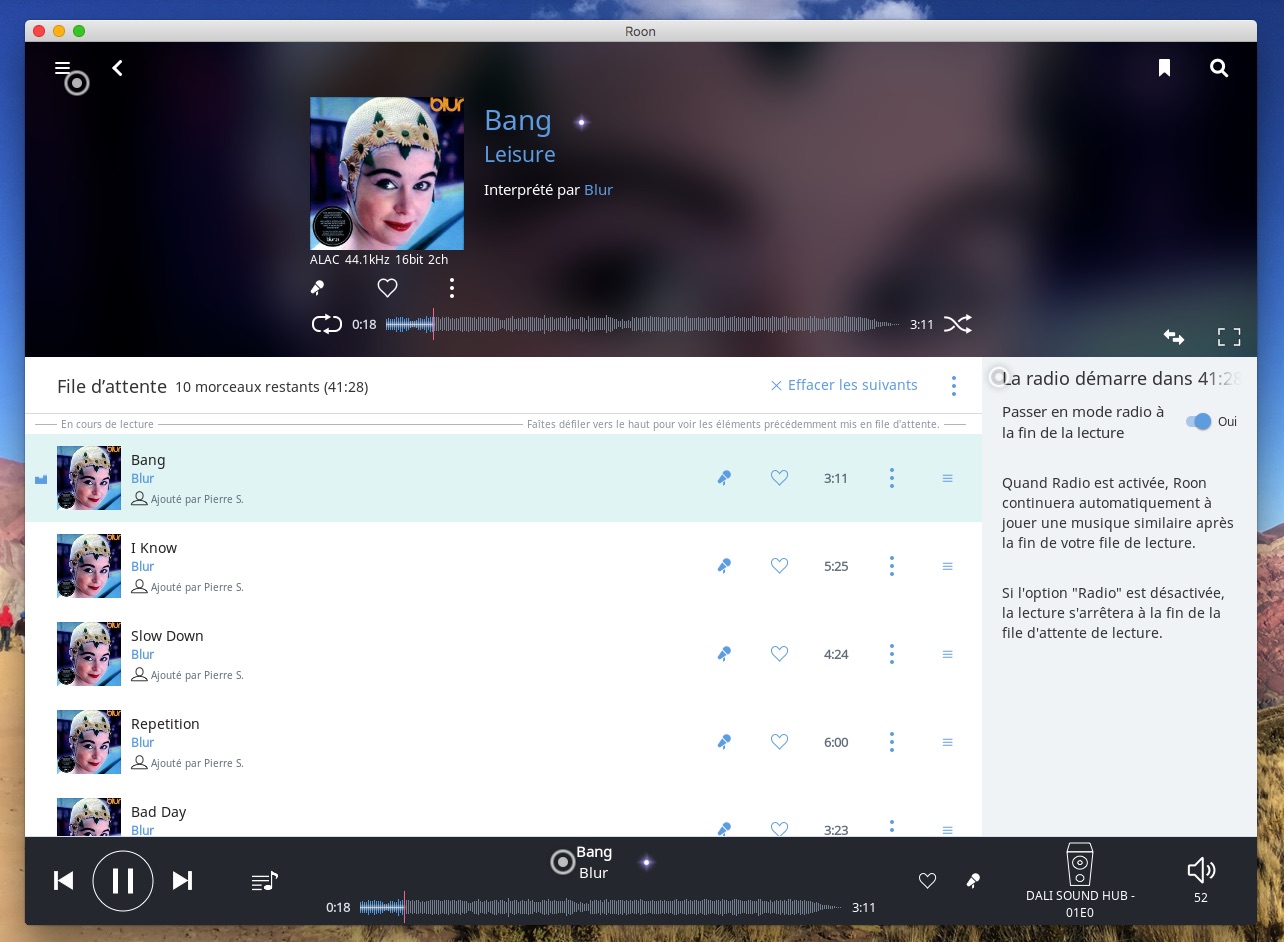Skip to previous track

[x=63, y=880]
